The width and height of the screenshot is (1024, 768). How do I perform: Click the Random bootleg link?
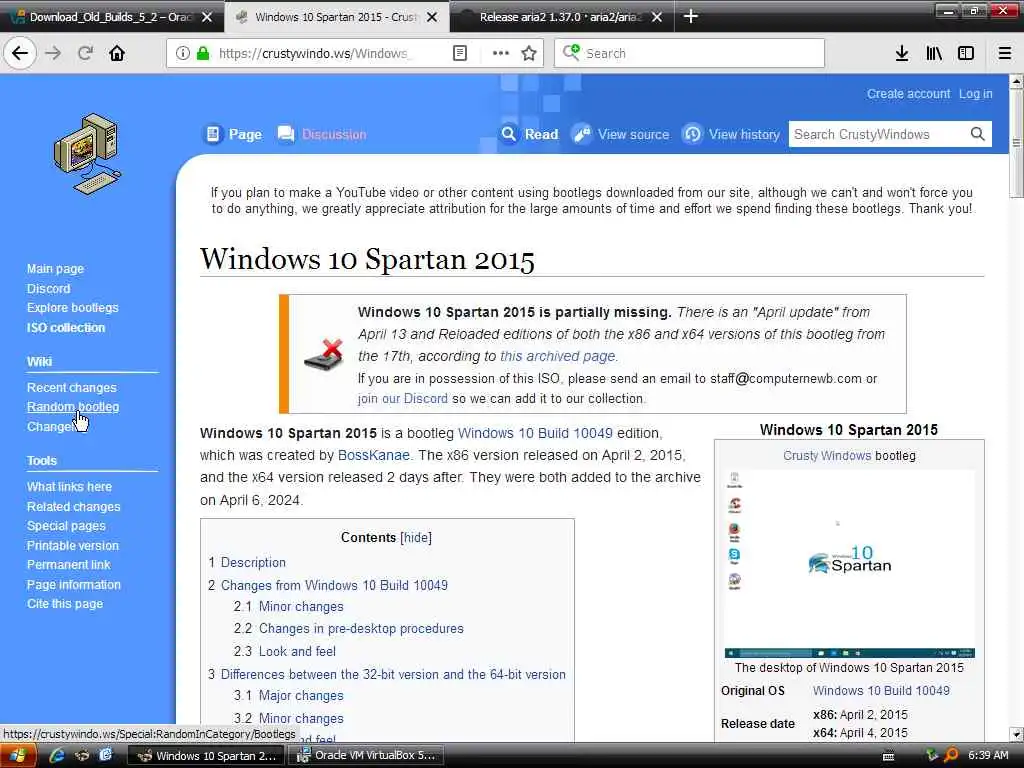(72, 407)
